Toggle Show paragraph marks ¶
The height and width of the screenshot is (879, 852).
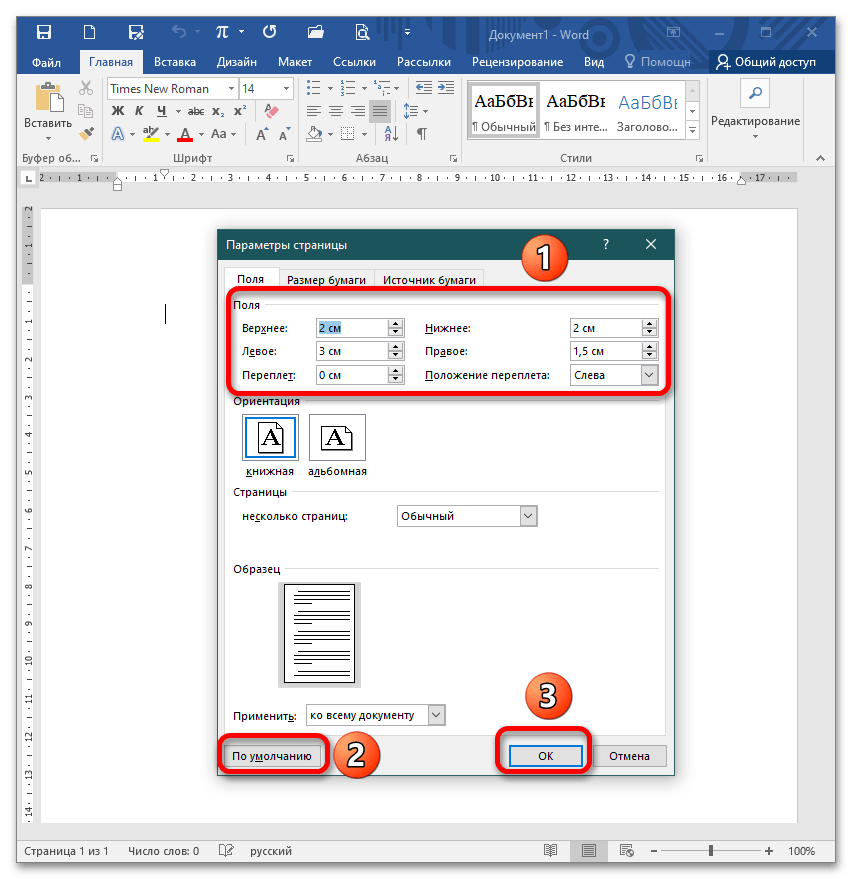pyautogui.click(x=422, y=134)
